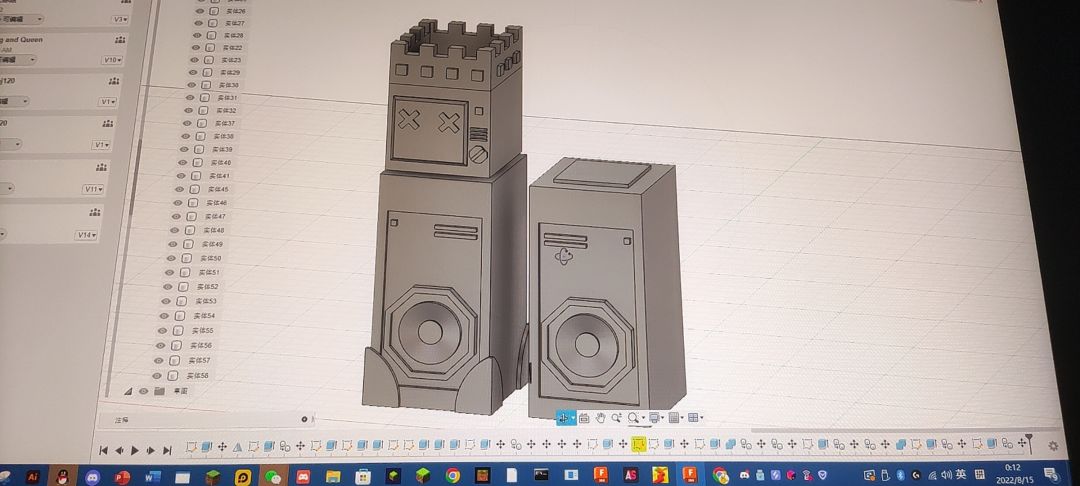Screen dimensions: 1080x486
Task: Step back one timeline feature
Action: [x=119, y=450]
